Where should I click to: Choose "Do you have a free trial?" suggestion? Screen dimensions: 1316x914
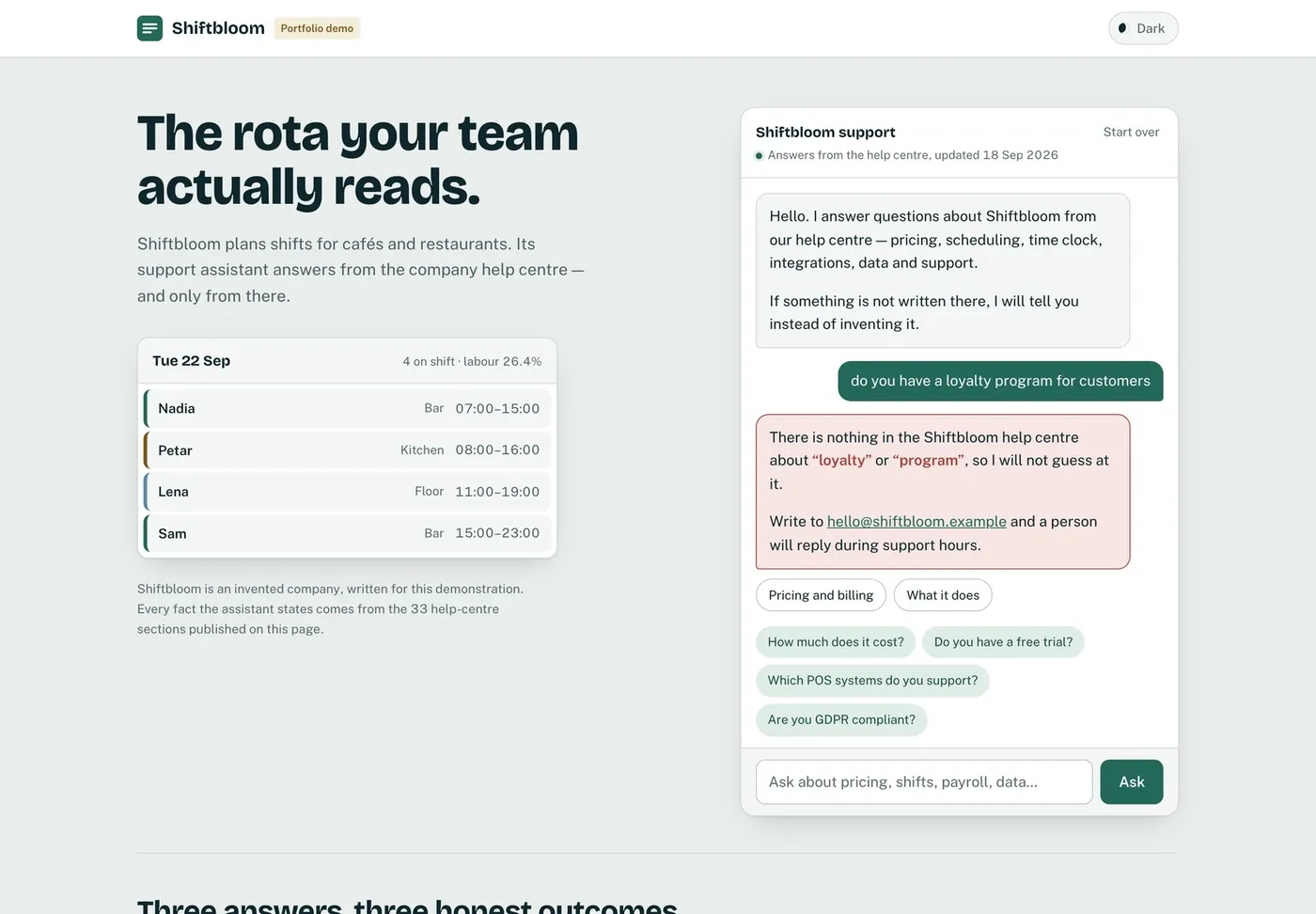coord(1003,642)
